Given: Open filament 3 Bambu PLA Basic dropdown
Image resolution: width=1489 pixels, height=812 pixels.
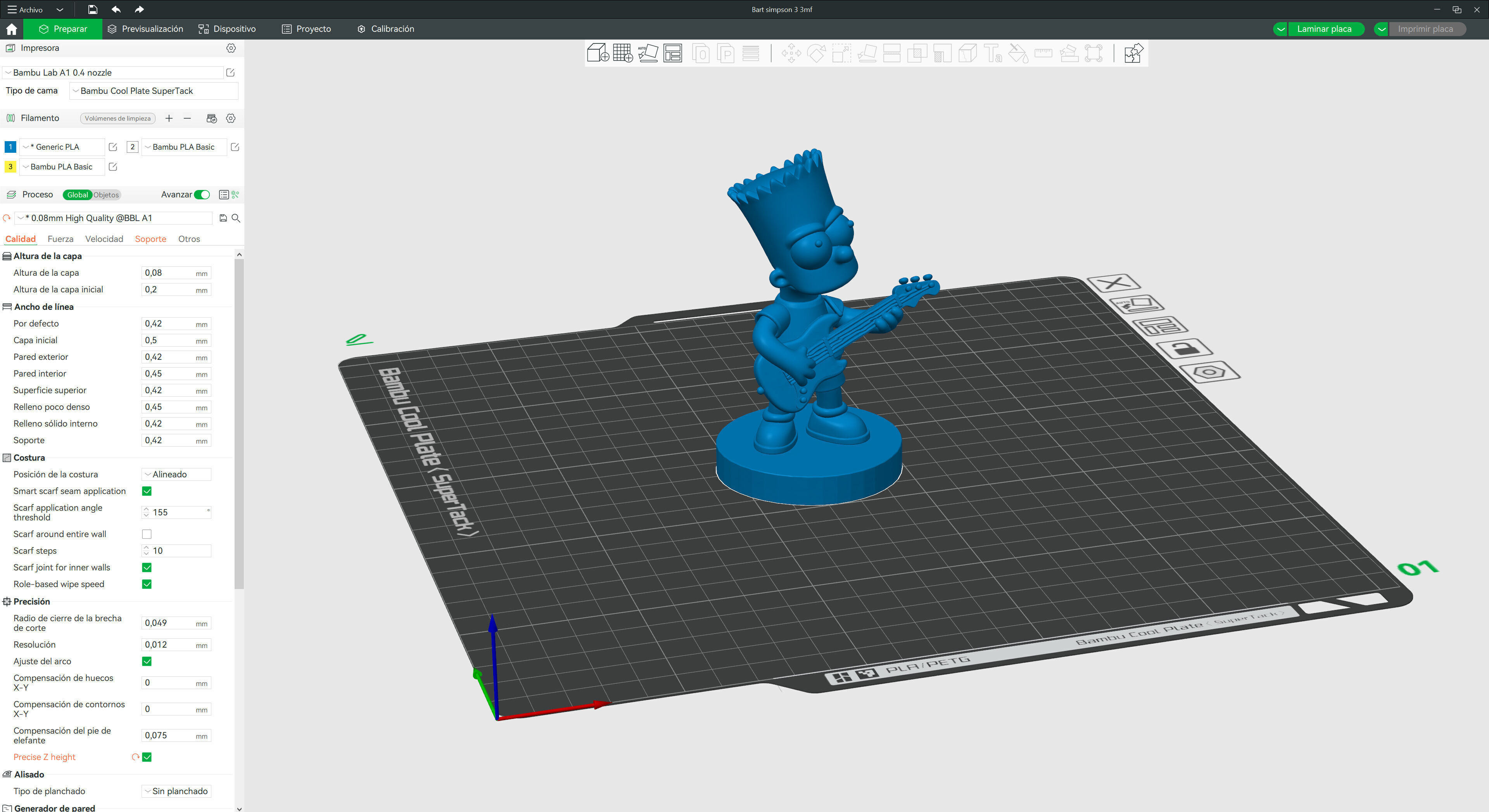Looking at the screenshot, I should coord(62,166).
